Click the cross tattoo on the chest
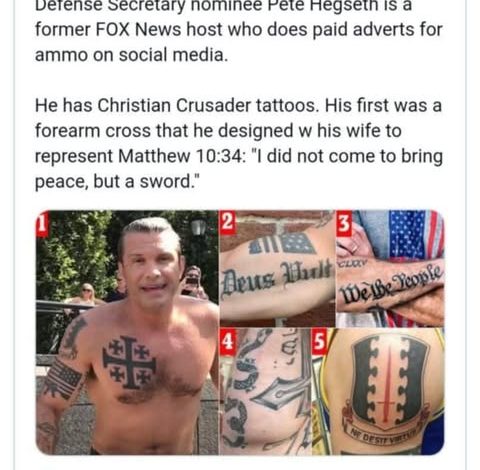This screenshot has width=480, height=470. (x=129, y=363)
